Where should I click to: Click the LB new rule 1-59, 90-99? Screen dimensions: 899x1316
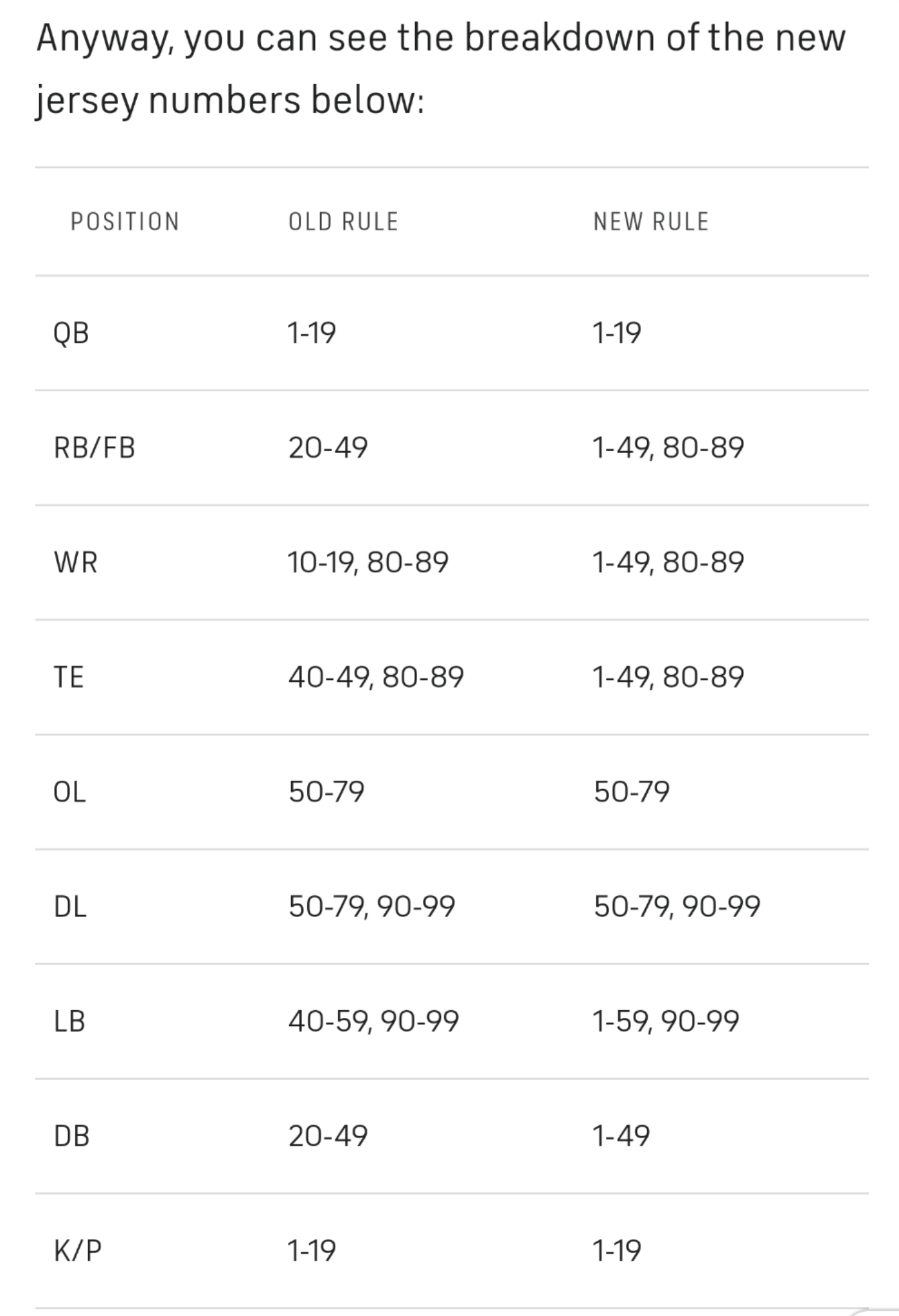[666, 1021]
